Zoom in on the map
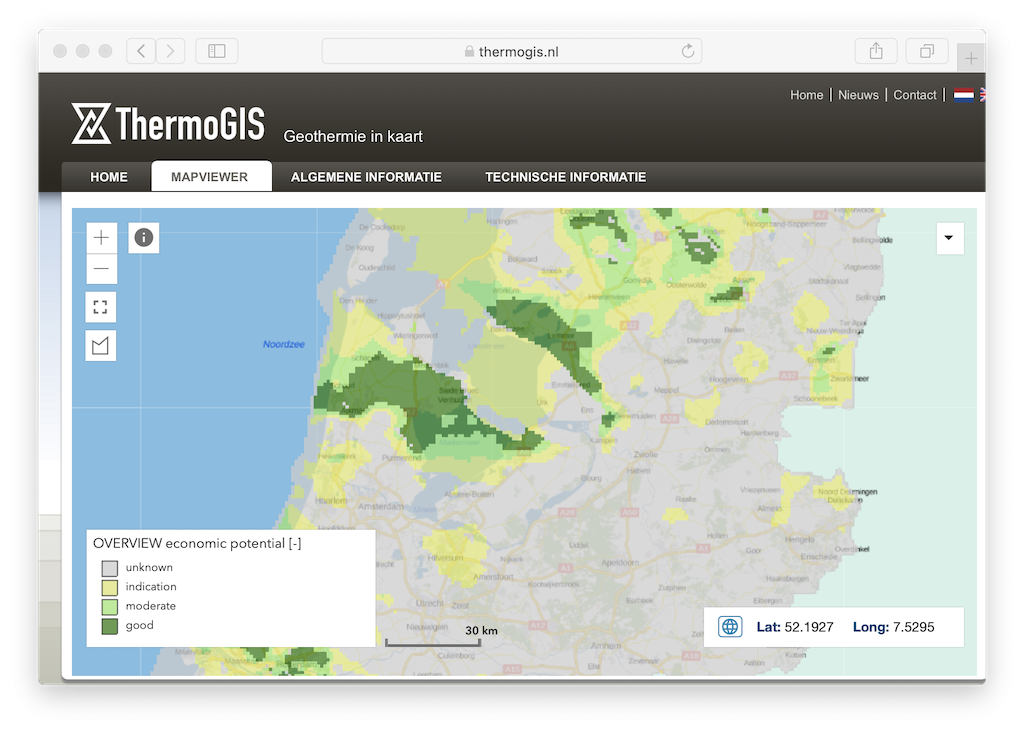Image resolution: width=1024 pixels, height=732 pixels. (101, 238)
